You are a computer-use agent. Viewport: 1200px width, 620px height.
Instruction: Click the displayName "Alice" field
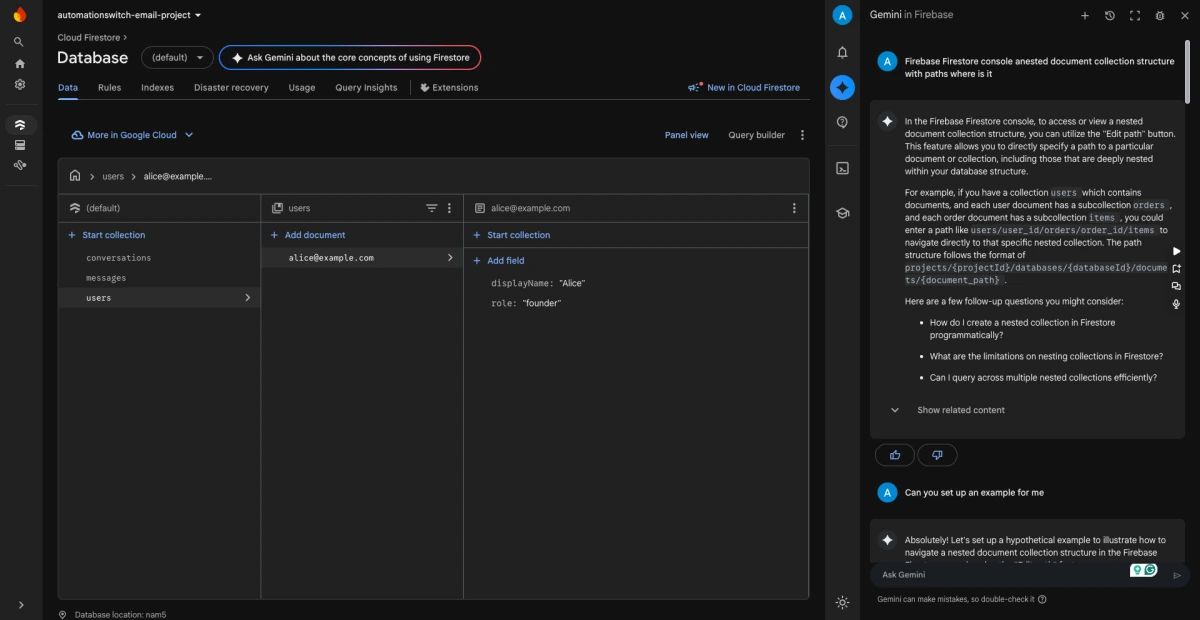click(538, 283)
